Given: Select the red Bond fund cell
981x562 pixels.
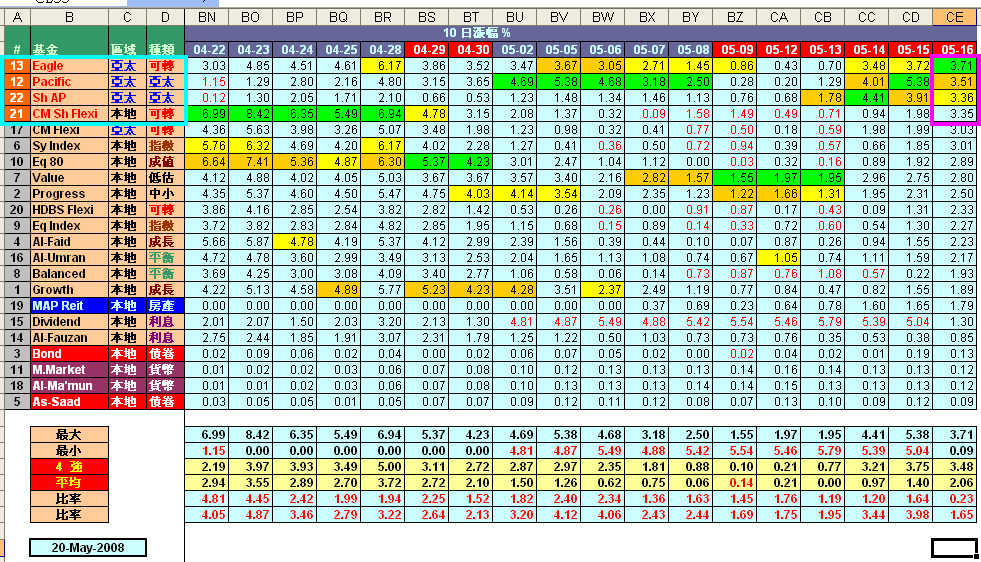Looking at the screenshot, I should pyautogui.click(x=69, y=354).
